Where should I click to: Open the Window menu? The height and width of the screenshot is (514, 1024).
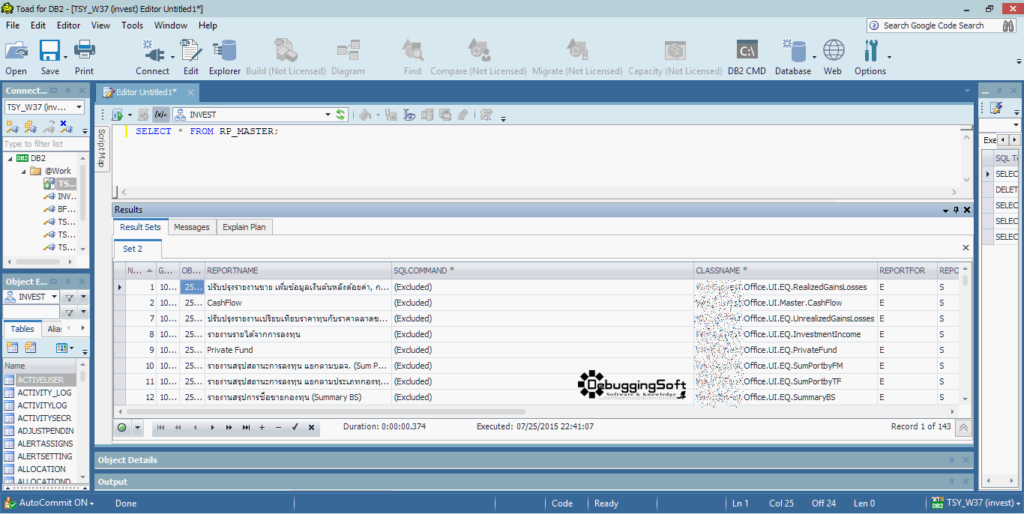pos(170,25)
